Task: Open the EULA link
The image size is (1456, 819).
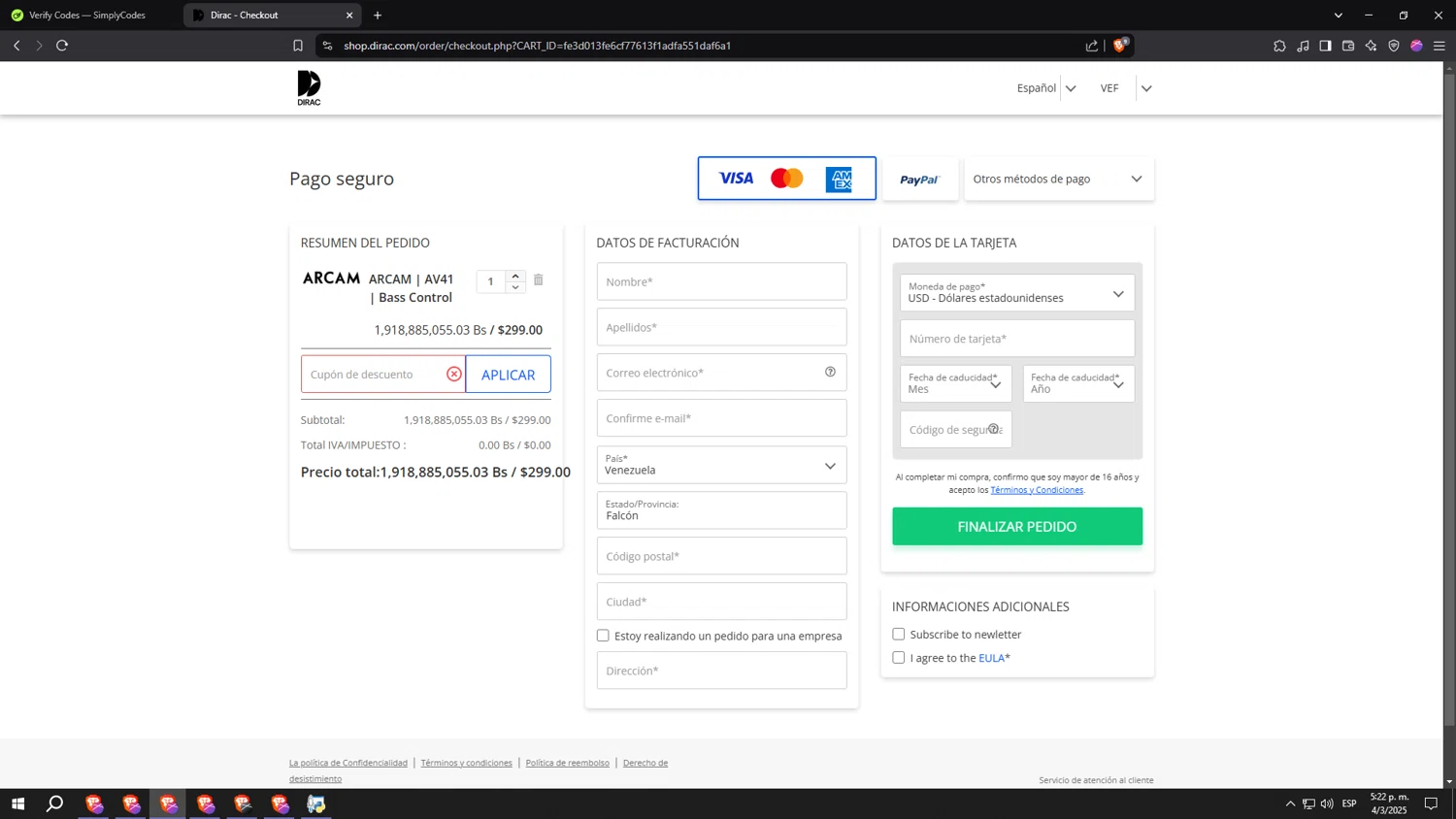Action: [991, 658]
